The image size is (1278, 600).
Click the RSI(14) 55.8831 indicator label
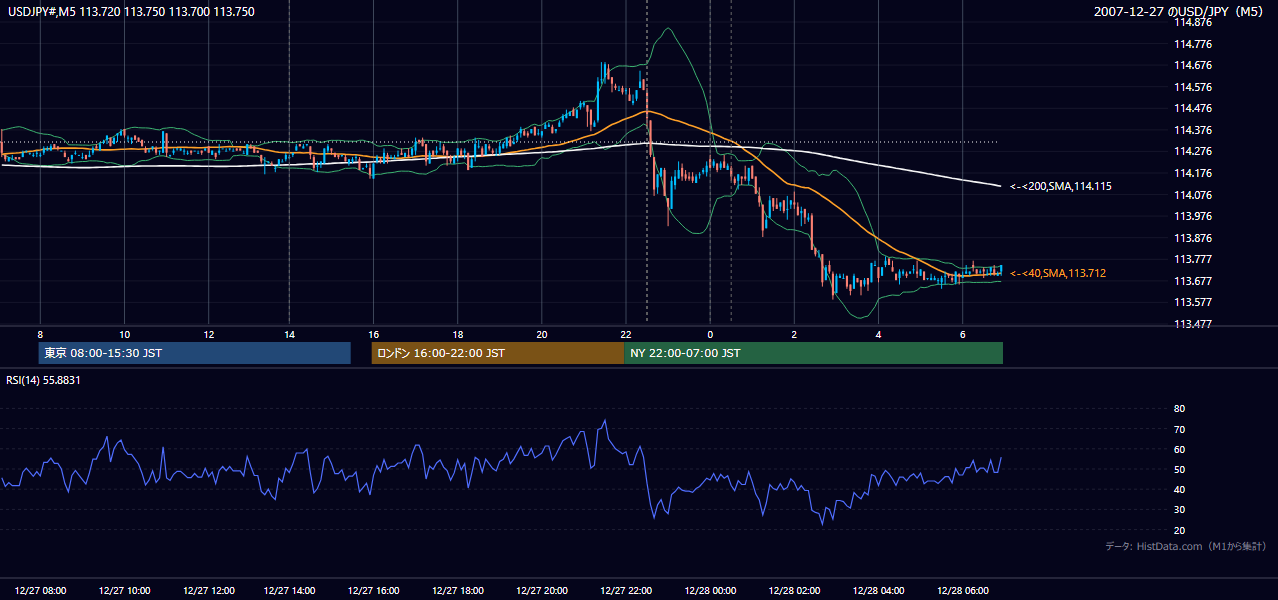pyautogui.click(x=44, y=380)
